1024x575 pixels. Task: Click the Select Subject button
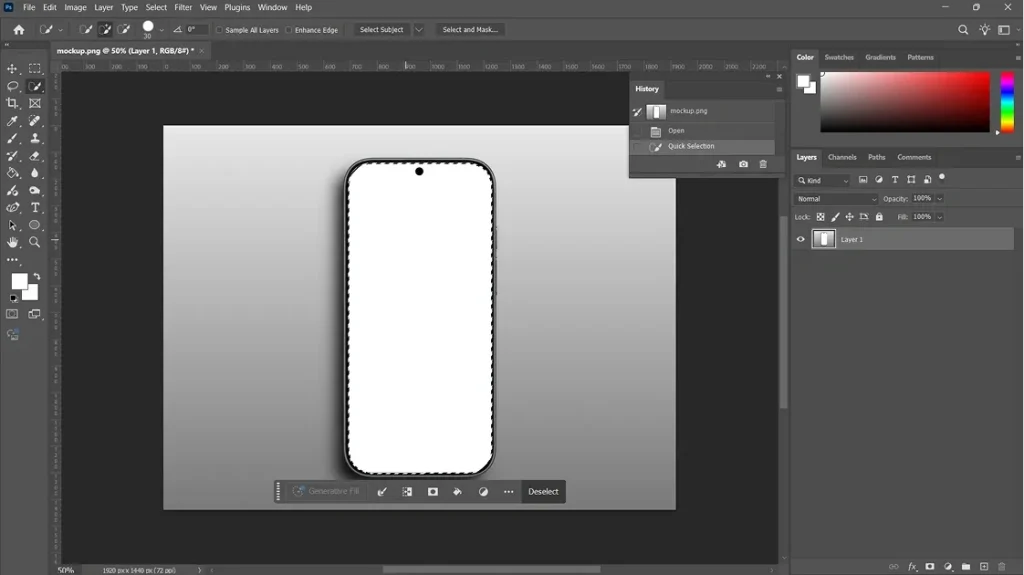[x=381, y=29]
